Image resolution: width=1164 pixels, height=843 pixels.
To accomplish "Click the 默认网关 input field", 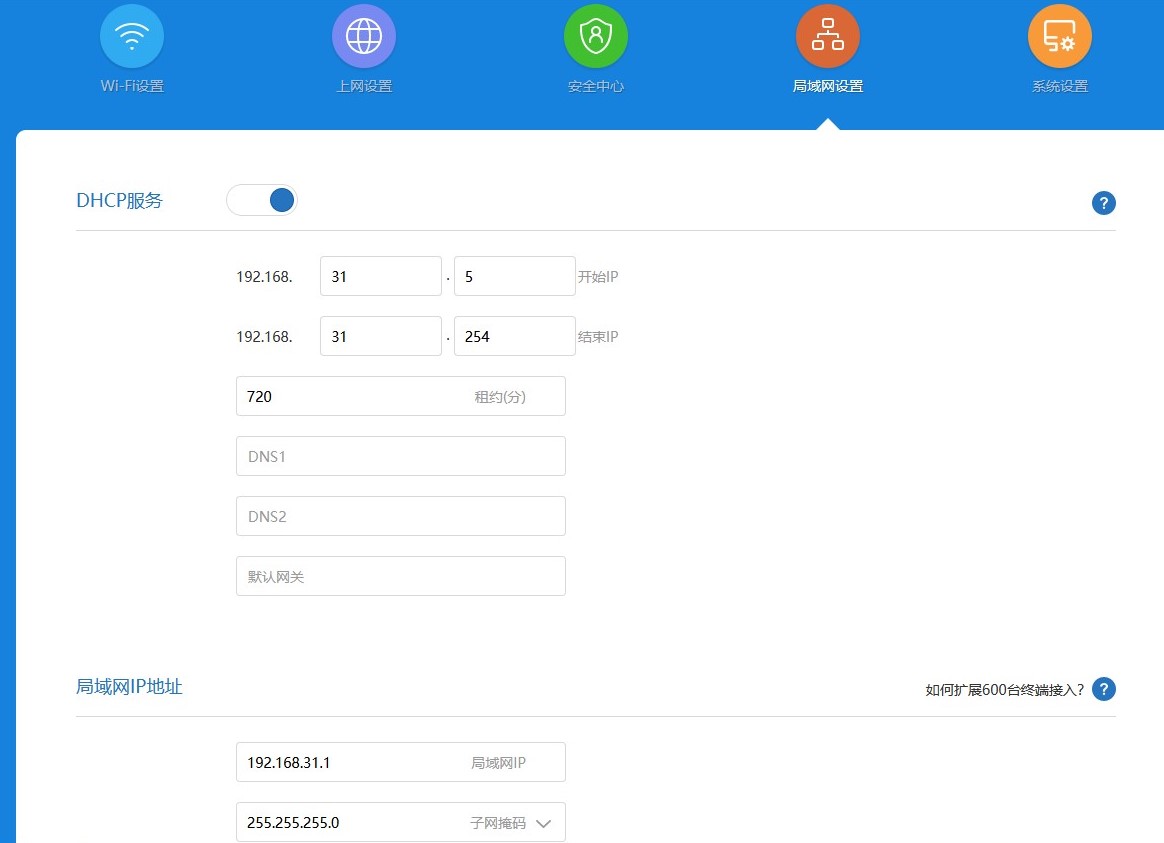I will [x=400, y=576].
